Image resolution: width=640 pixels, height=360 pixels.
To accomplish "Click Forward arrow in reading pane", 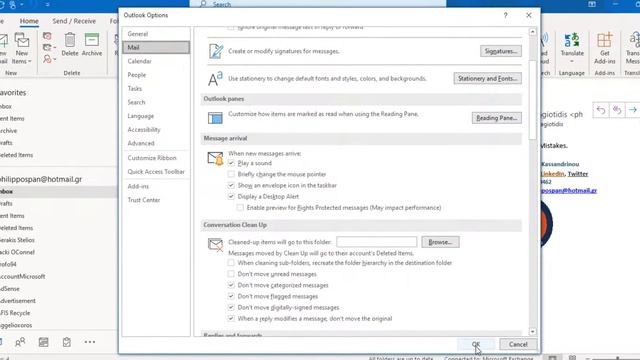I will pos(633,110).
